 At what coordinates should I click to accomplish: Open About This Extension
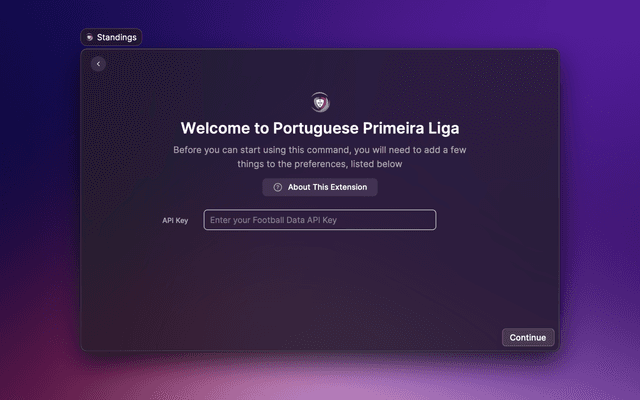click(320, 187)
